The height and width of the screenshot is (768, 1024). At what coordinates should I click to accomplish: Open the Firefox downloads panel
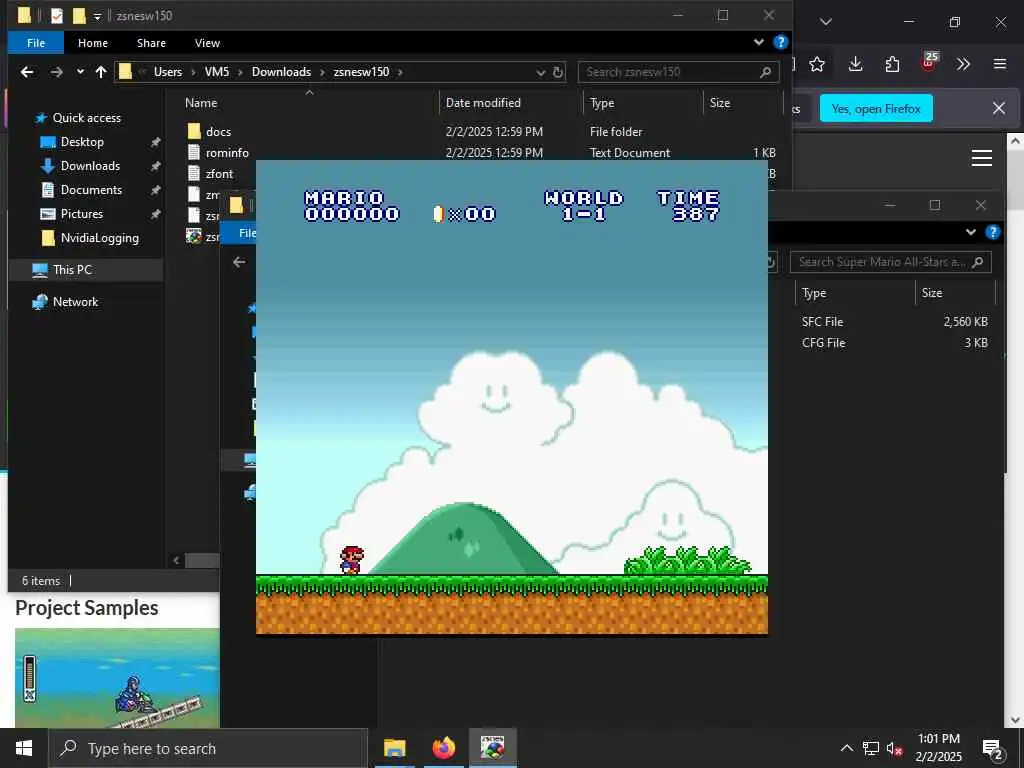coord(856,64)
